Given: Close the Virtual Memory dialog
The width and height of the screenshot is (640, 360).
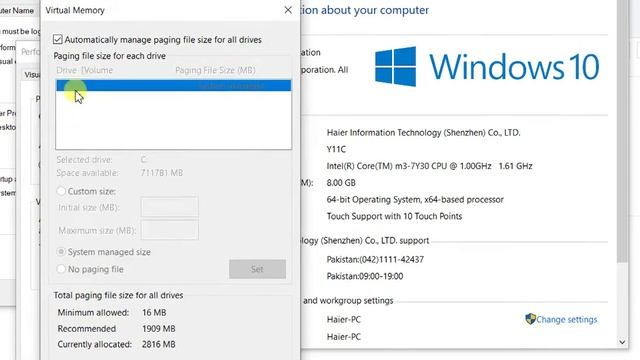Looking at the screenshot, I should click(288, 10).
